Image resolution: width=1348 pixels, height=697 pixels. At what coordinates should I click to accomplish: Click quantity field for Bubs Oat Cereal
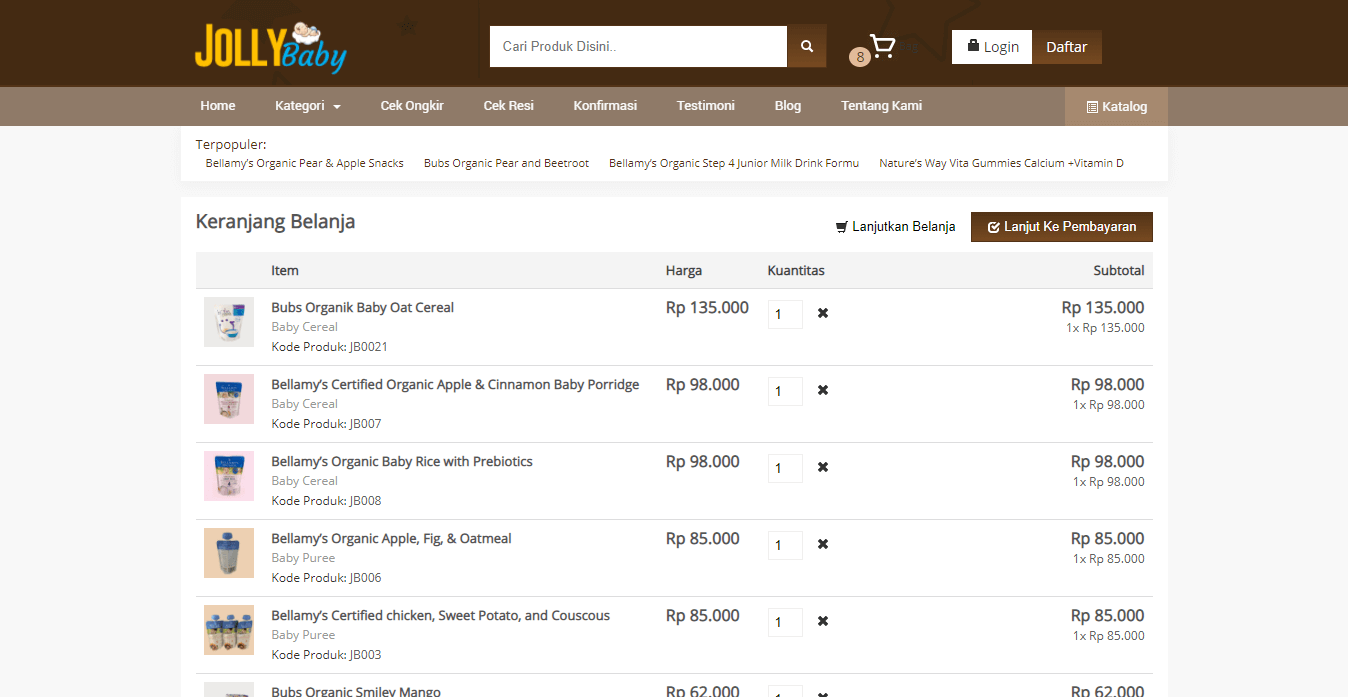click(785, 314)
